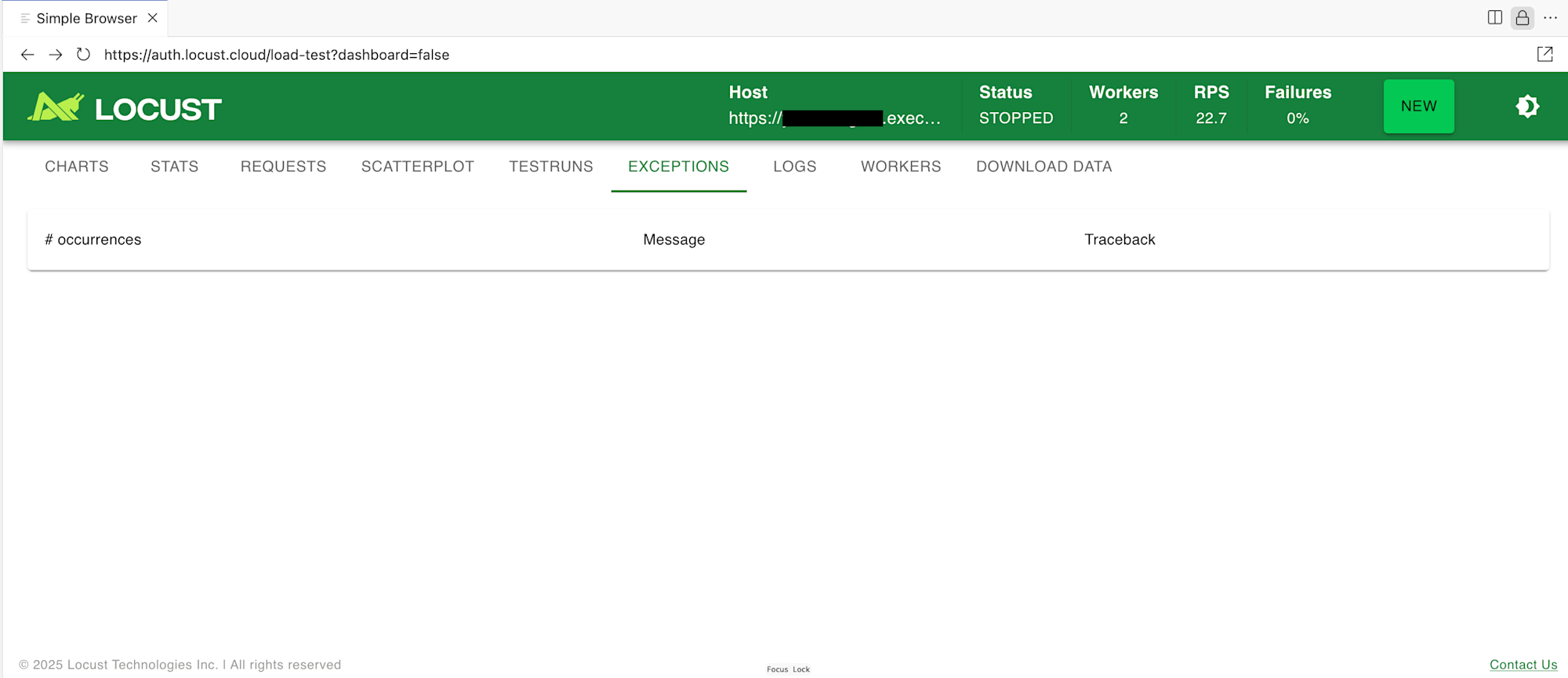This screenshot has width=1568, height=678.
Task: Click the Failures value 0%
Action: (1298, 118)
